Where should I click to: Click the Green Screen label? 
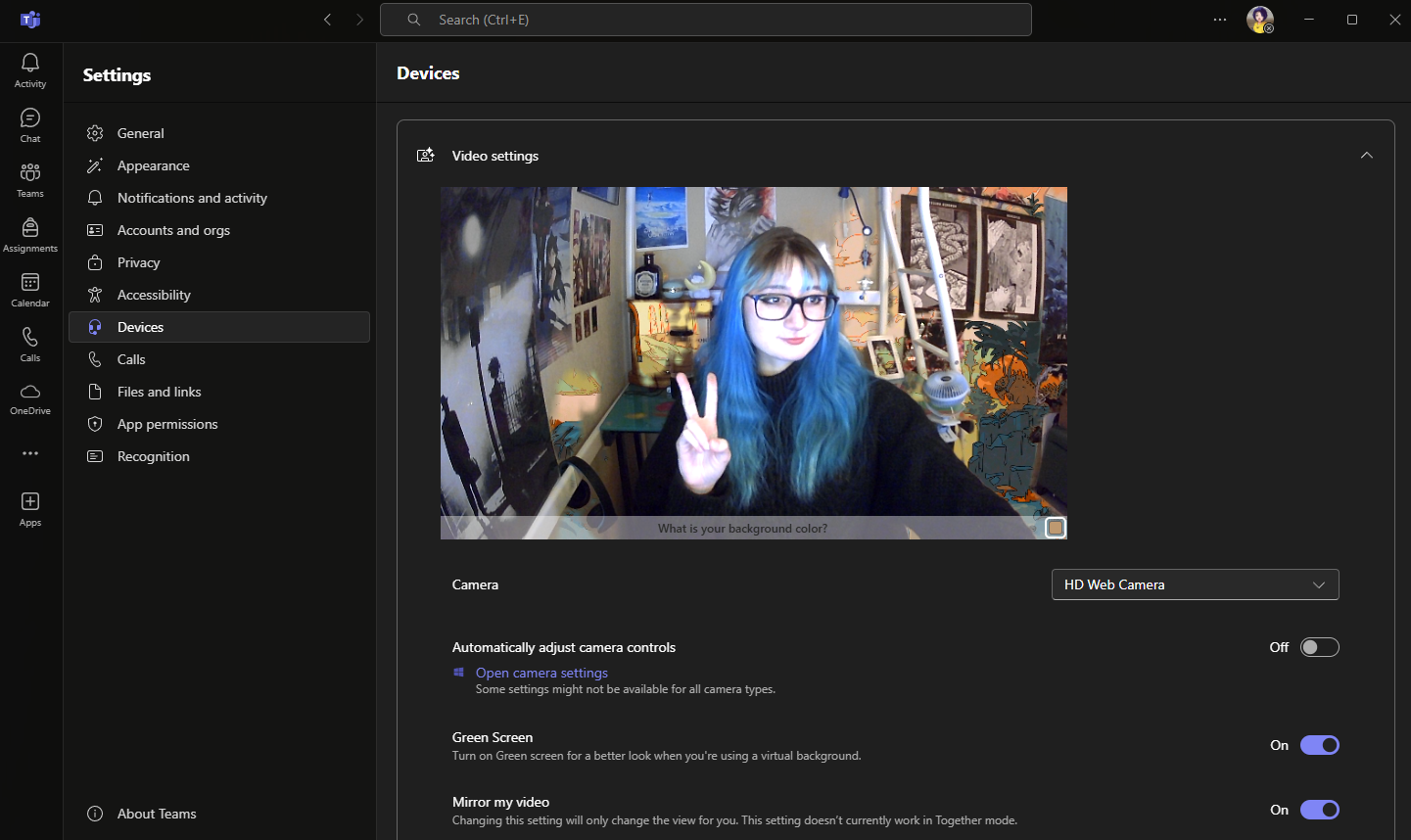point(493,737)
